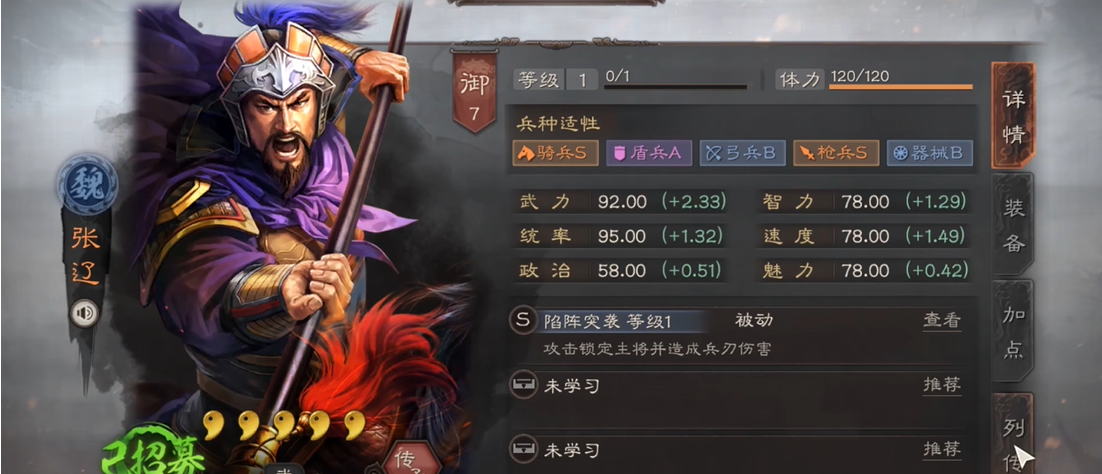The image size is (1102, 474).
Task: Click the green 已招募 recruited stamp
Action: 153,452
